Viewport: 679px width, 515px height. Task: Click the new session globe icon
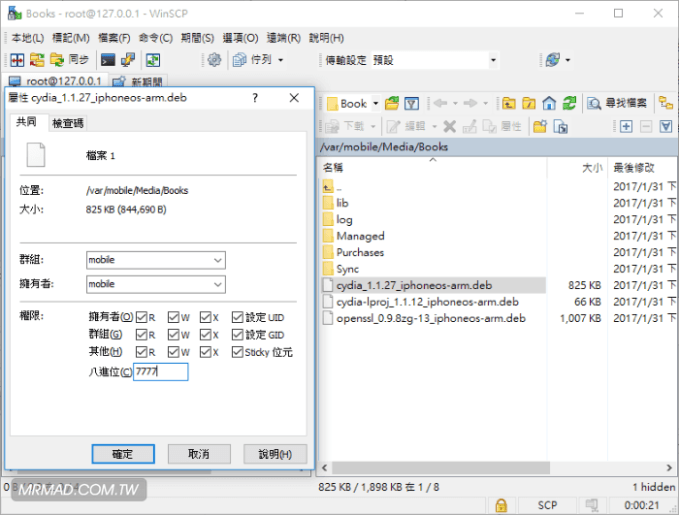tap(553, 60)
